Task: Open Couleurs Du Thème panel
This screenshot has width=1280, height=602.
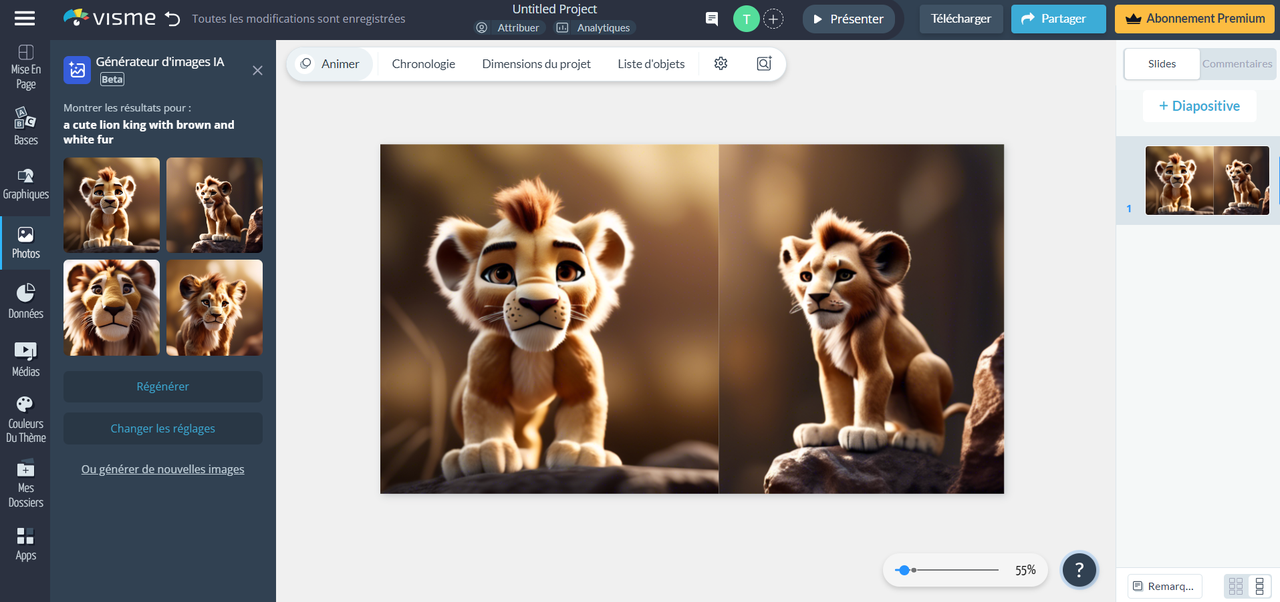Action: [25, 419]
